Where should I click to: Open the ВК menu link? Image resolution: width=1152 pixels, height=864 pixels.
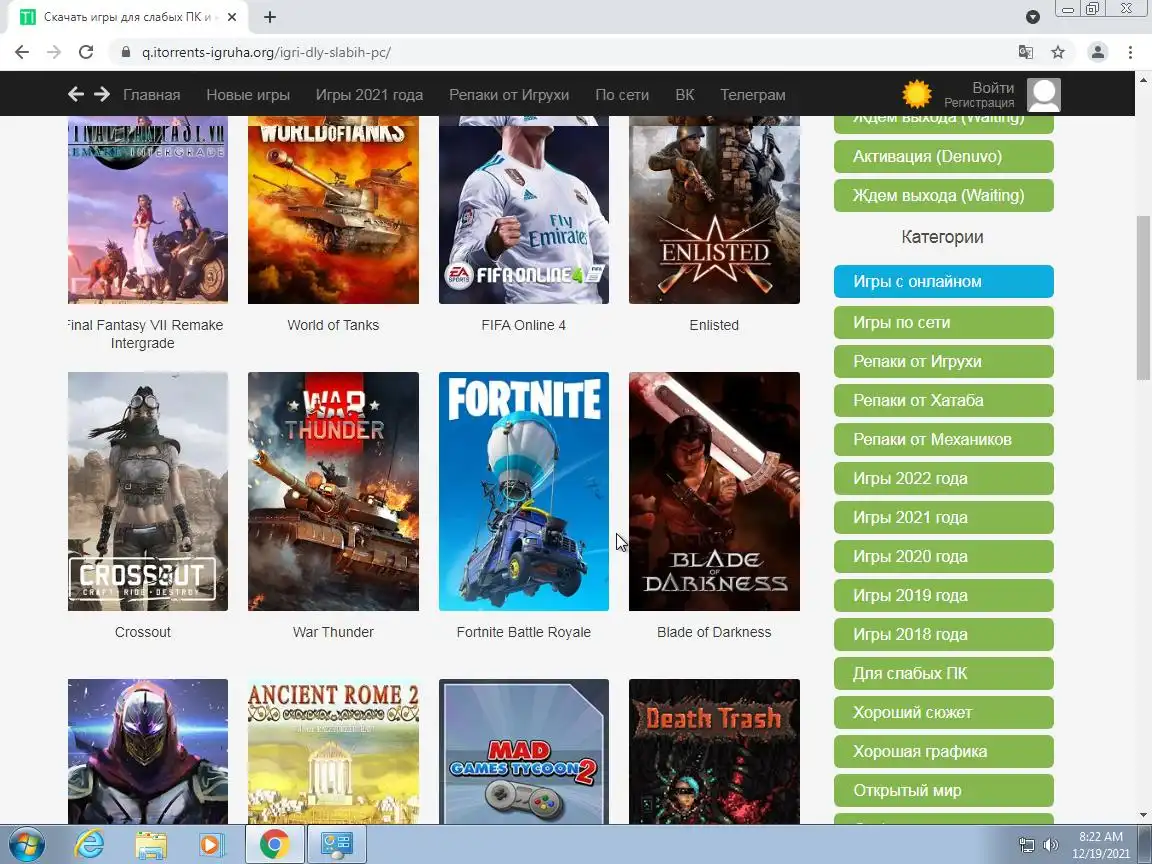coord(684,95)
